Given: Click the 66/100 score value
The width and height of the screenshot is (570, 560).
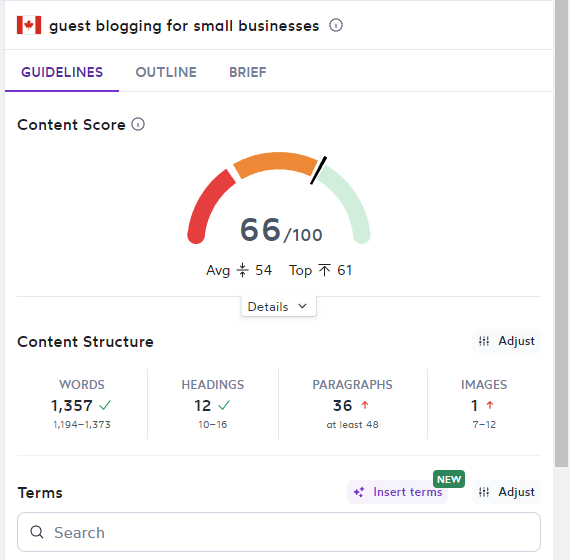Looking at the screenshot, I should (x=281, y=230).
